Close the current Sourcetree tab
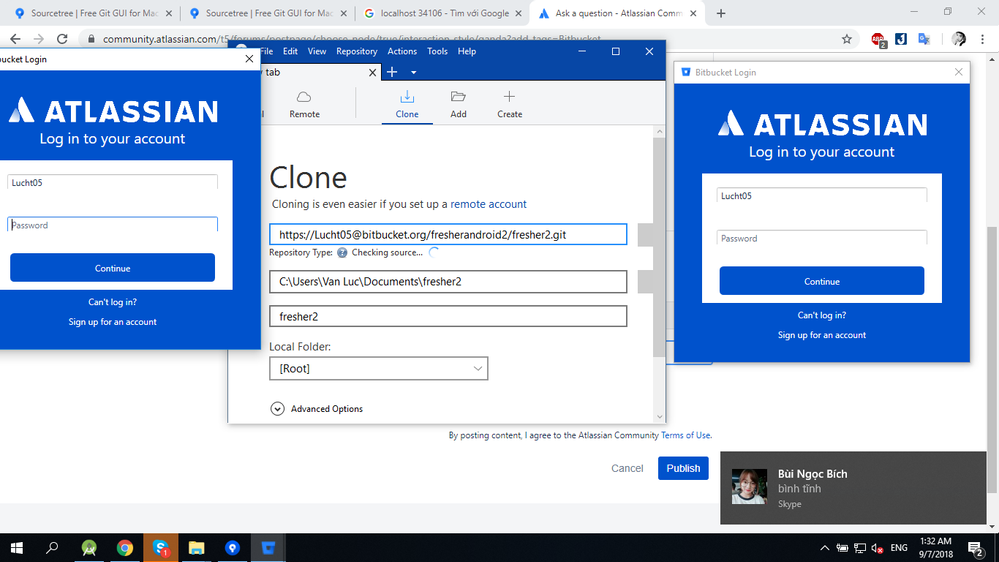This screenshot has width=999, height=562. click(x=372, y=73)
